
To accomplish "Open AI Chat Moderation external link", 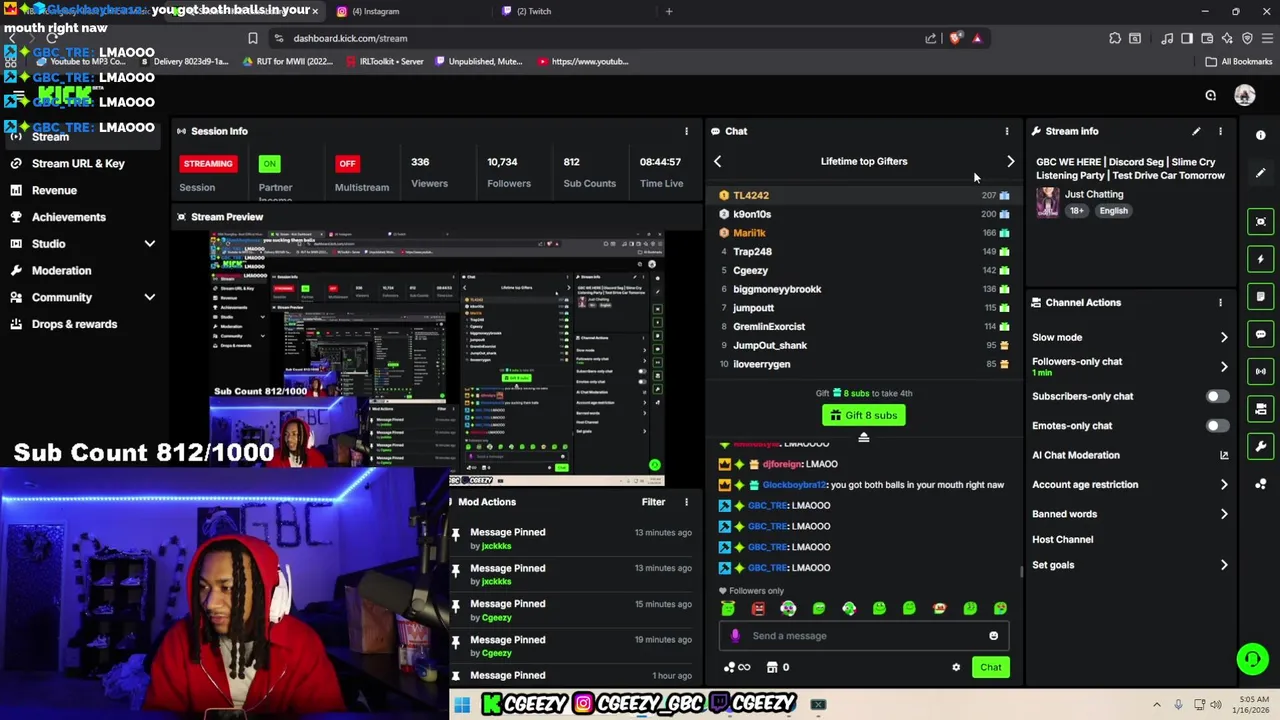I will pyautogui.click(x=1224, y=455).
